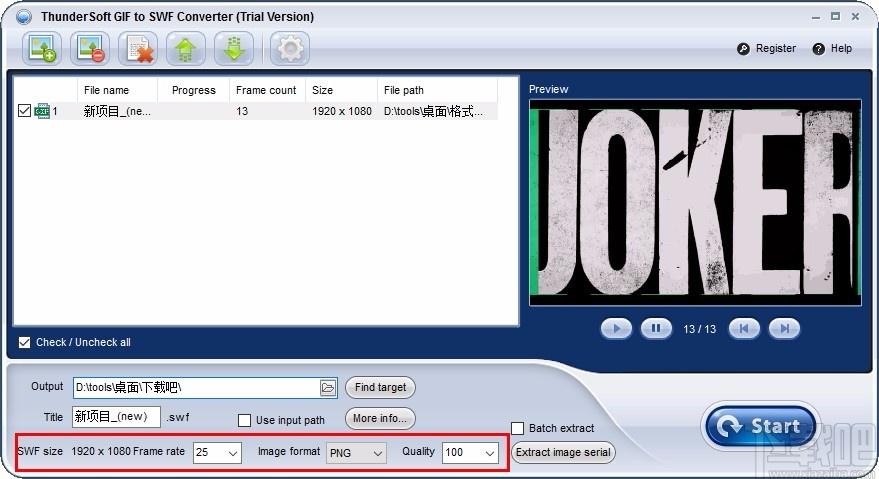Click the More info... button
The height and width of the screenshot is (479, 879).
coord(380,418)
